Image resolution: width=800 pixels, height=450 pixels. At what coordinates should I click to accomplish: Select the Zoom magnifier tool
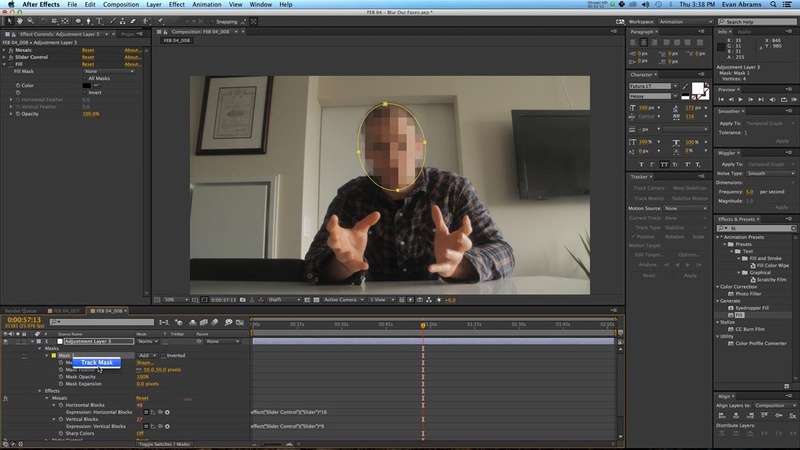click(32, 21)
